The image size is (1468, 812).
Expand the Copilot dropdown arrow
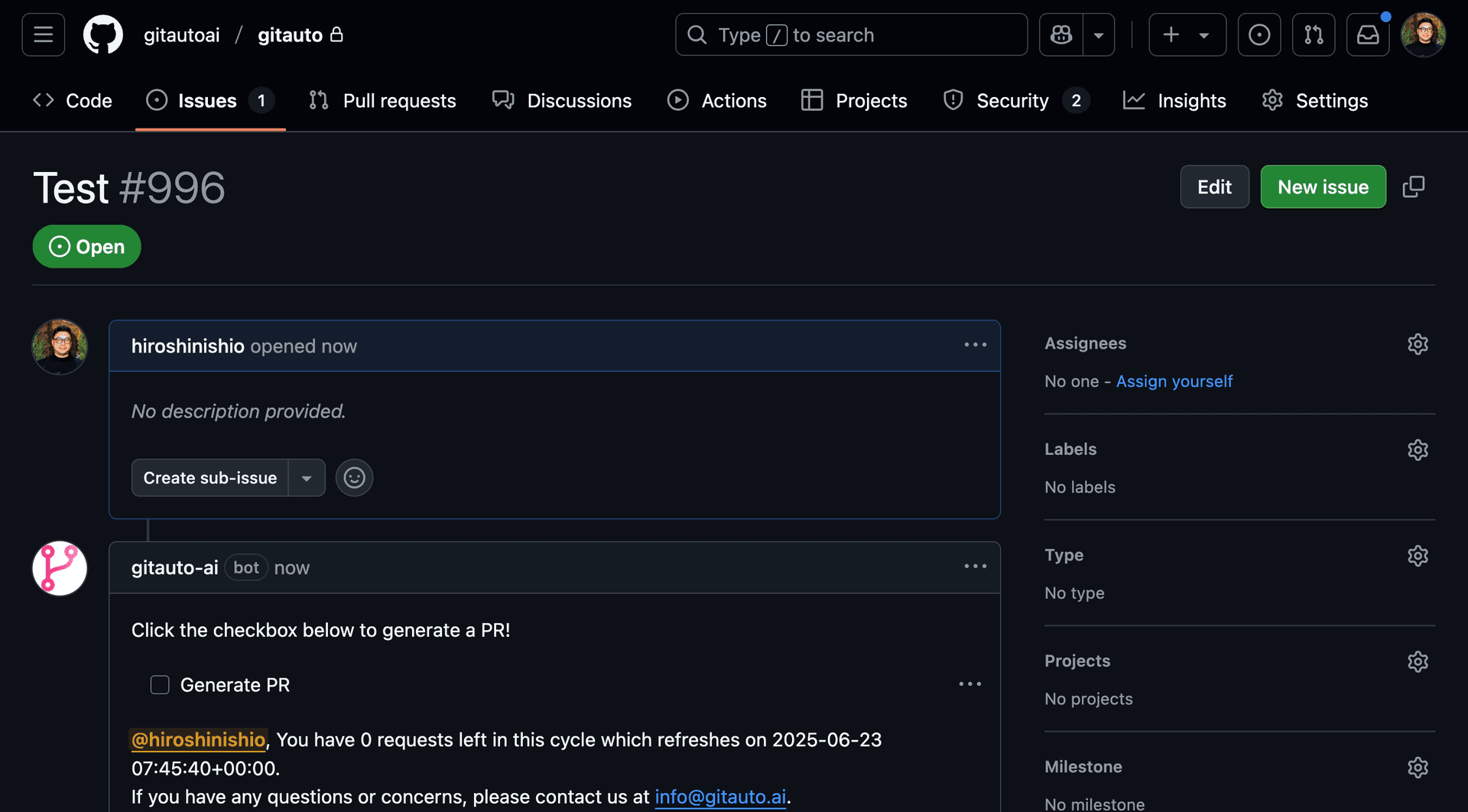pyautogui.click(x=1099, y=34)
